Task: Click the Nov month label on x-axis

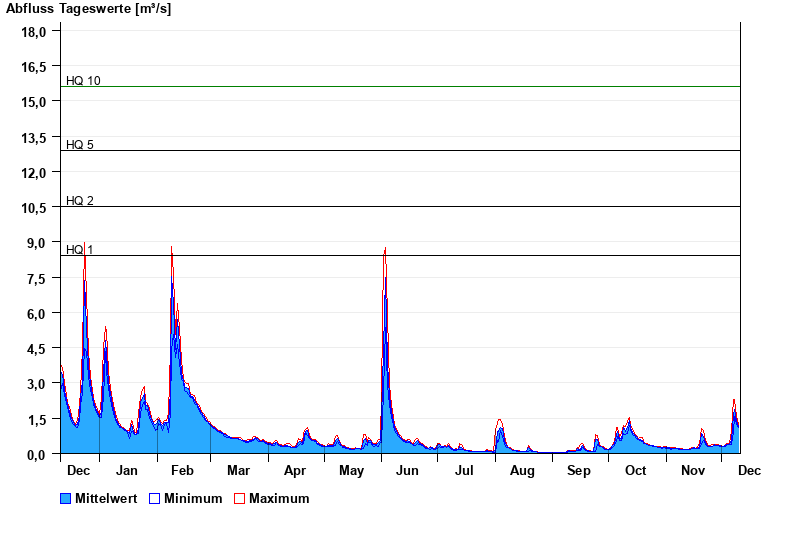Action: [x=692, y=470]
